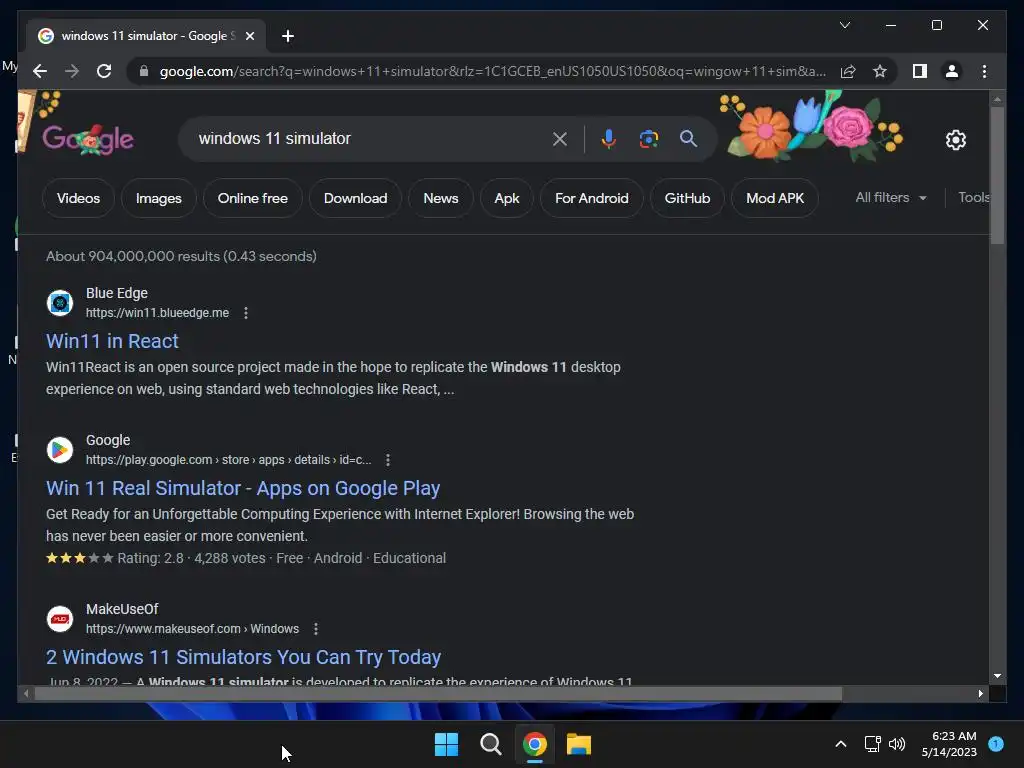Open Google quick settings gear

[x=955, y=139]
